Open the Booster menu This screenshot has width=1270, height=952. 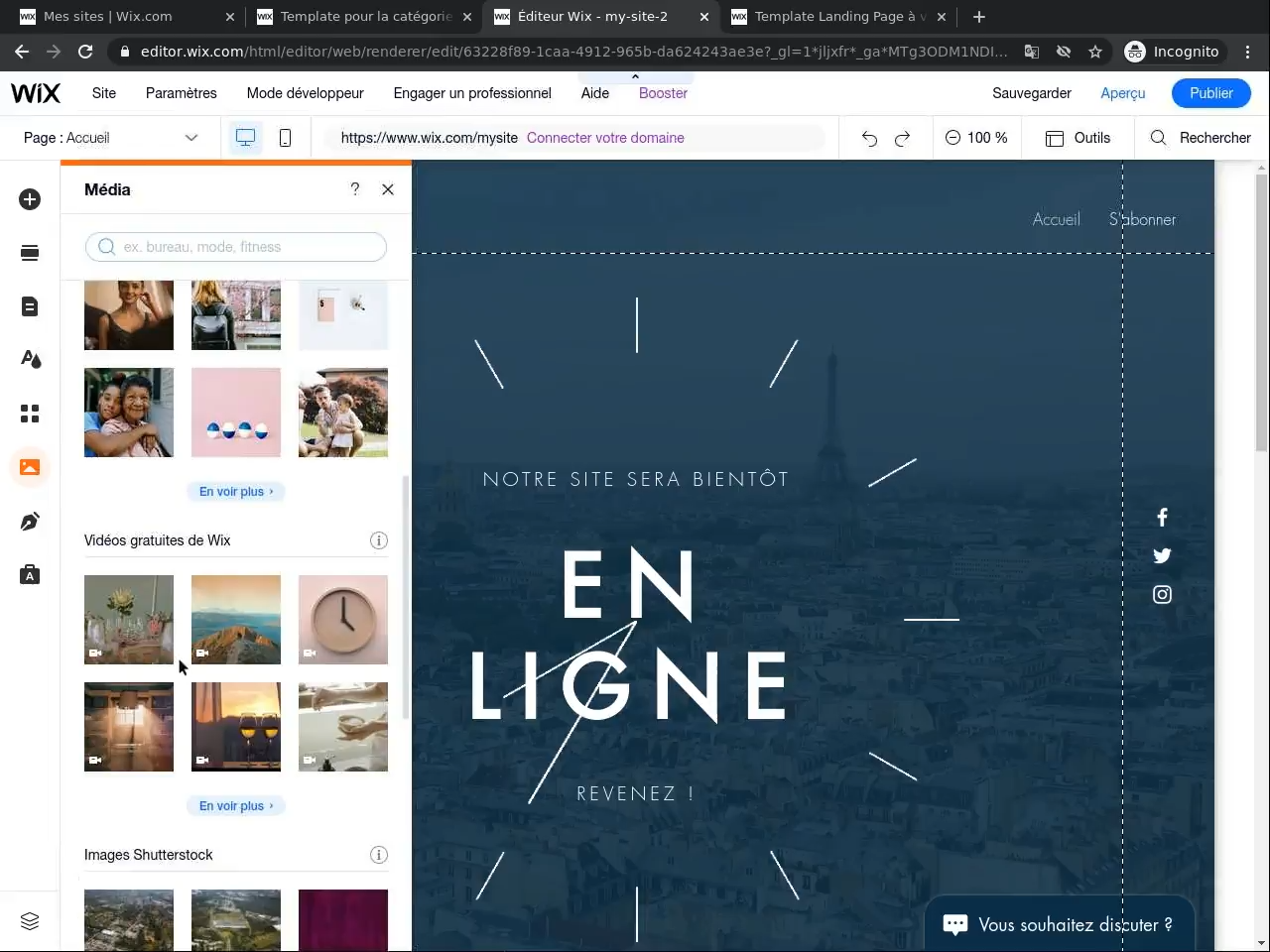(664, 93)
